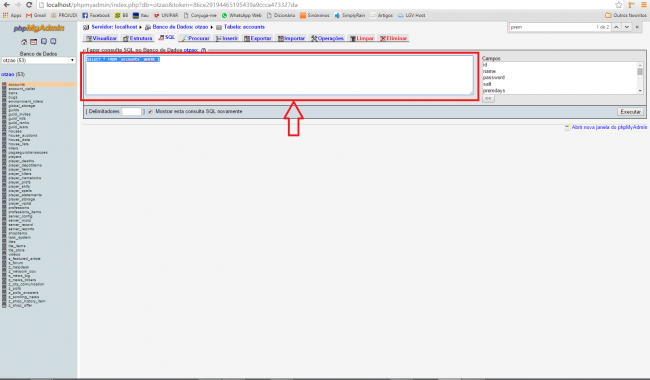This screenshot has width=650, height=380.
Task: Browse icon beside z_shop_offer table
Action: 4,305
